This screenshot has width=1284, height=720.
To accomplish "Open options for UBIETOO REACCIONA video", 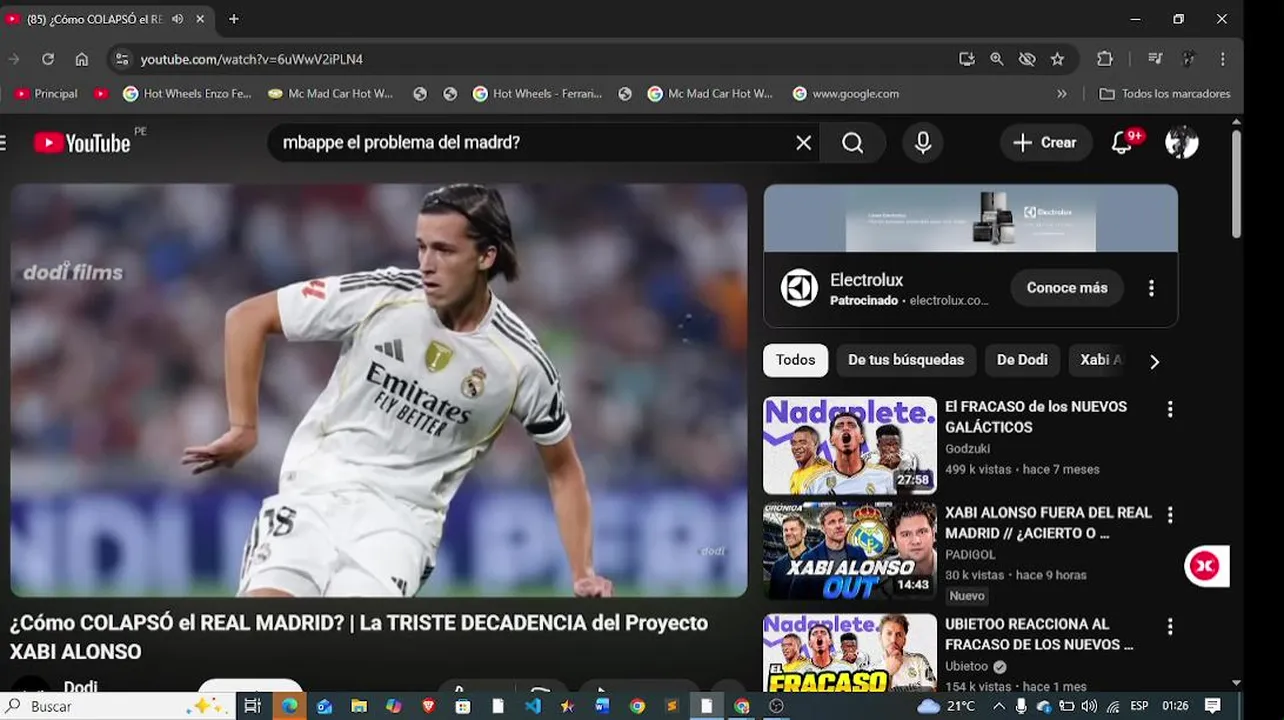I will (1170, 627).
